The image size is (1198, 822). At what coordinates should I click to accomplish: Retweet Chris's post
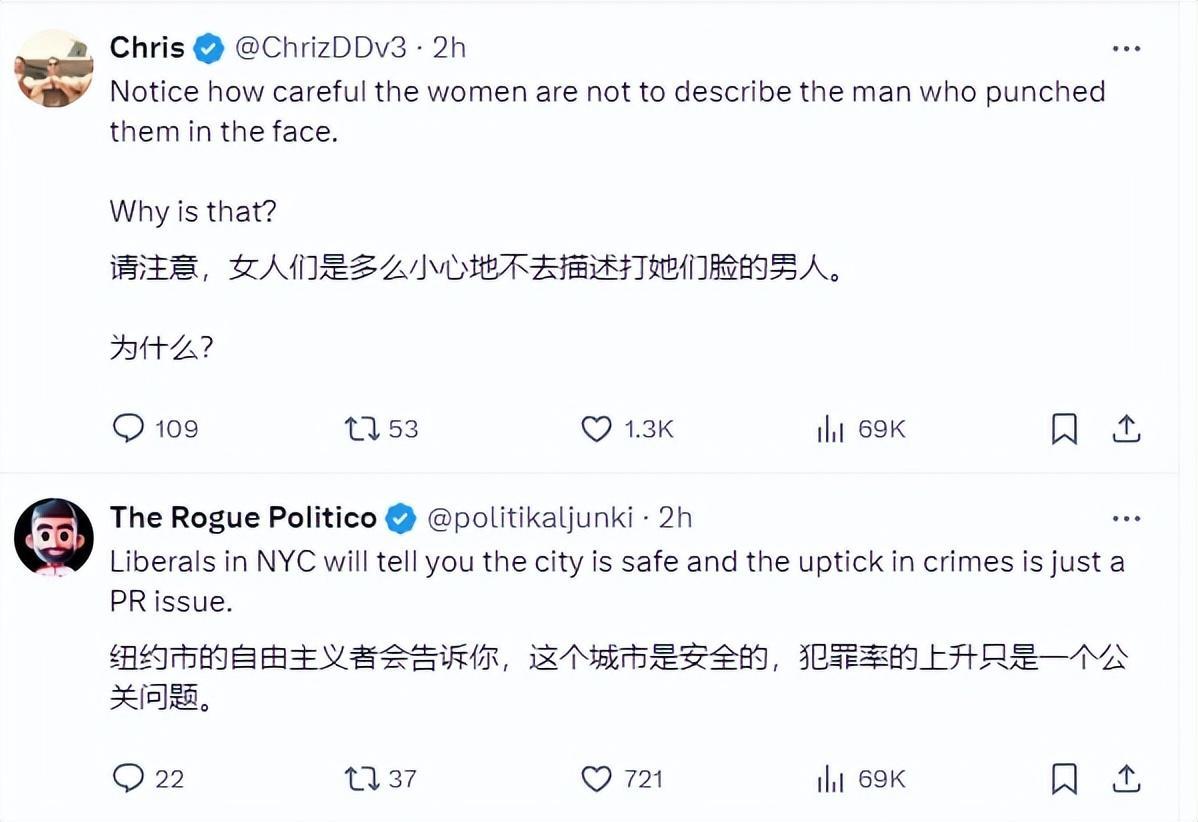[x=361, y=429]
